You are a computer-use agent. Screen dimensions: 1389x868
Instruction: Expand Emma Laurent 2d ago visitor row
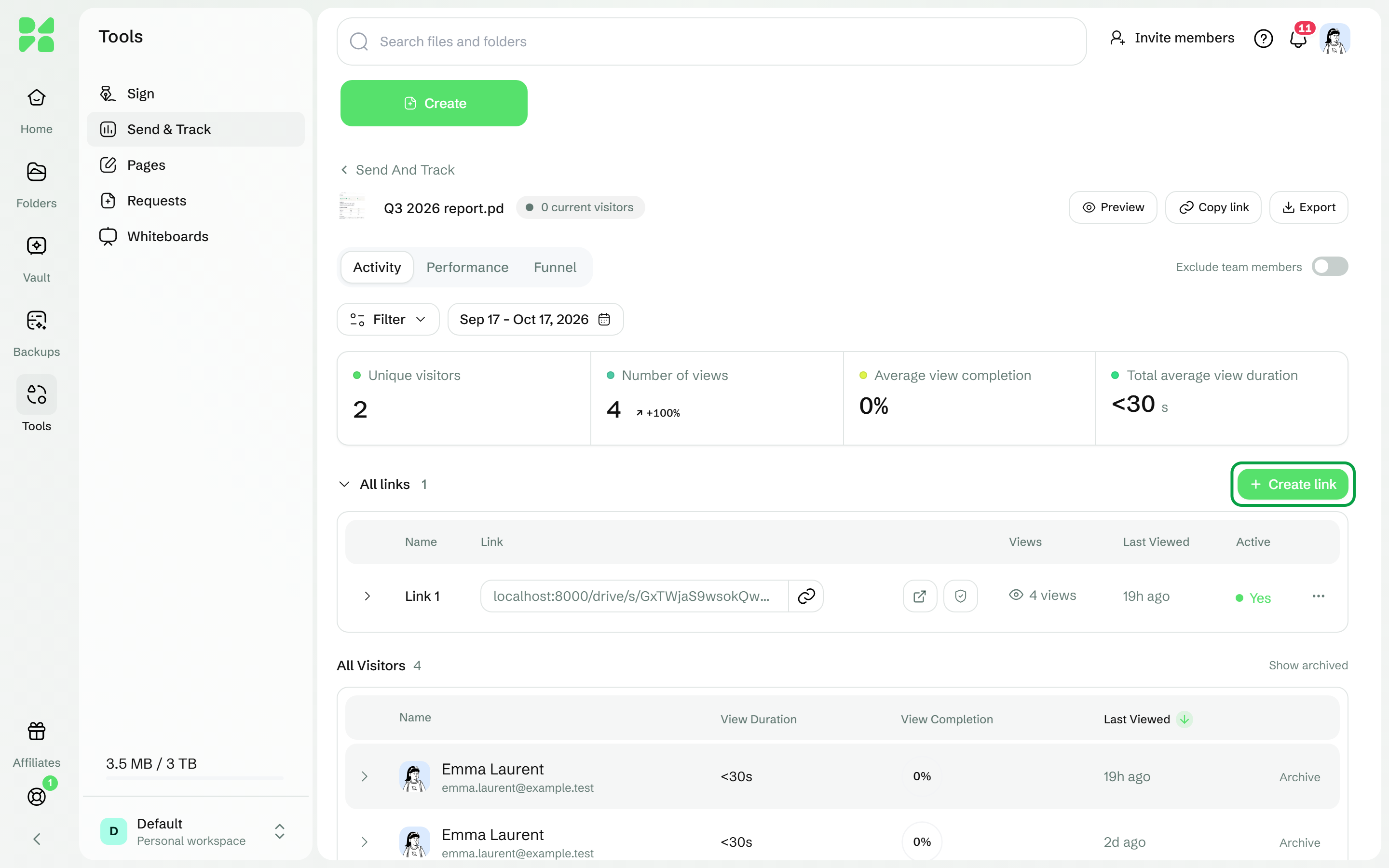pyautogui.click(x=365, y=841)
